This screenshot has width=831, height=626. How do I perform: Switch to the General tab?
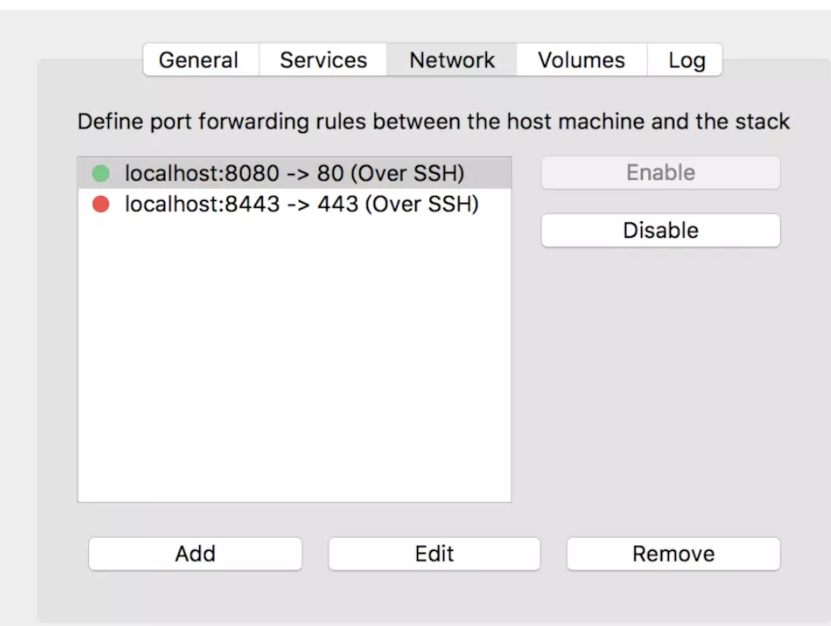coord(199,60)
